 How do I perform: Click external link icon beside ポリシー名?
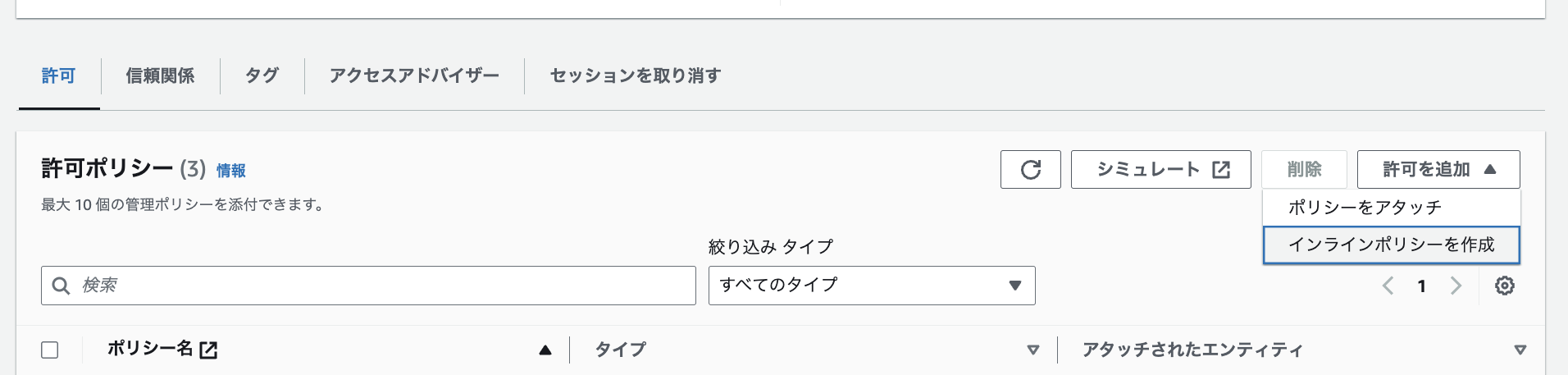coord(209,350)
